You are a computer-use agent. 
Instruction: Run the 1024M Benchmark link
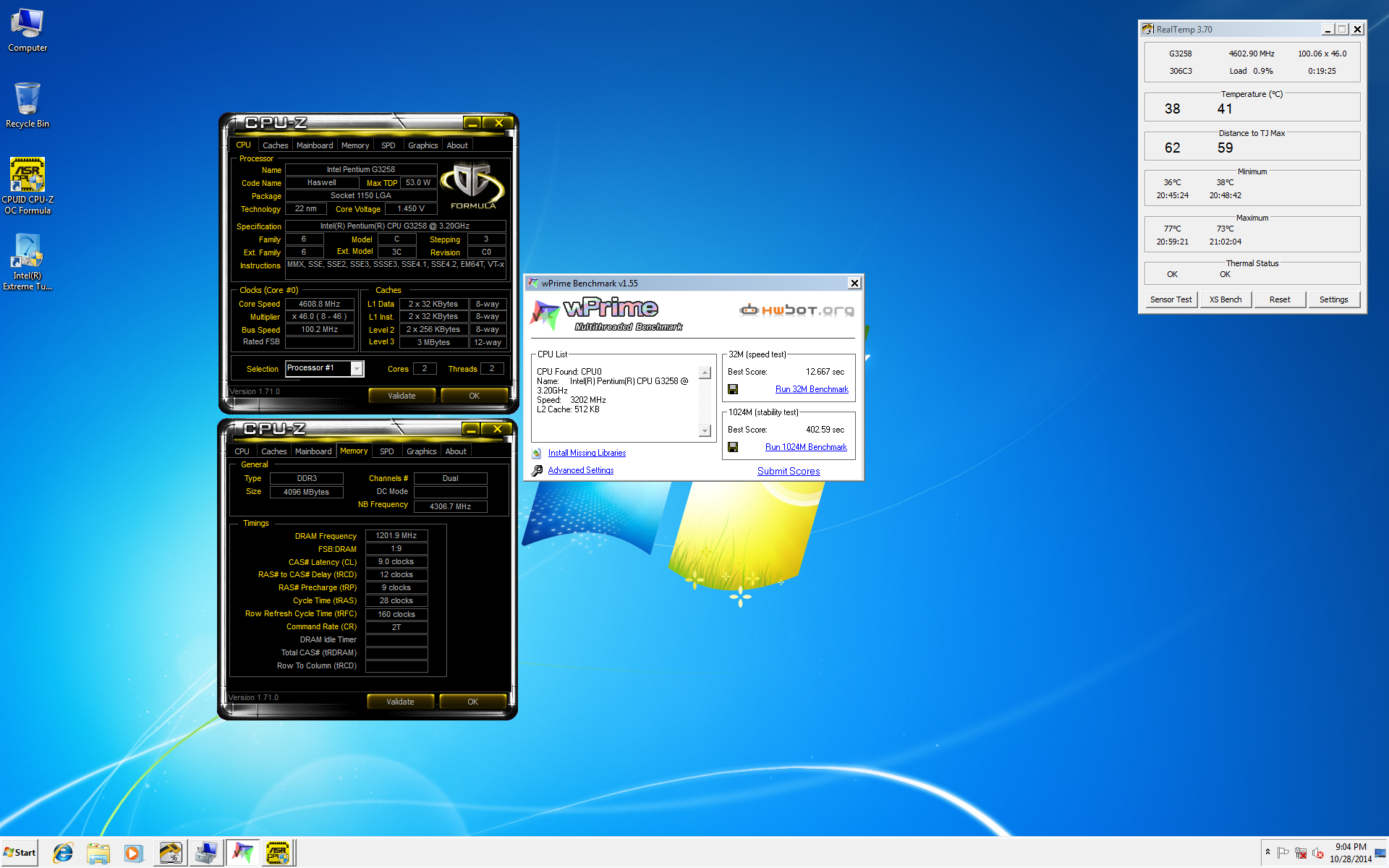806,447
